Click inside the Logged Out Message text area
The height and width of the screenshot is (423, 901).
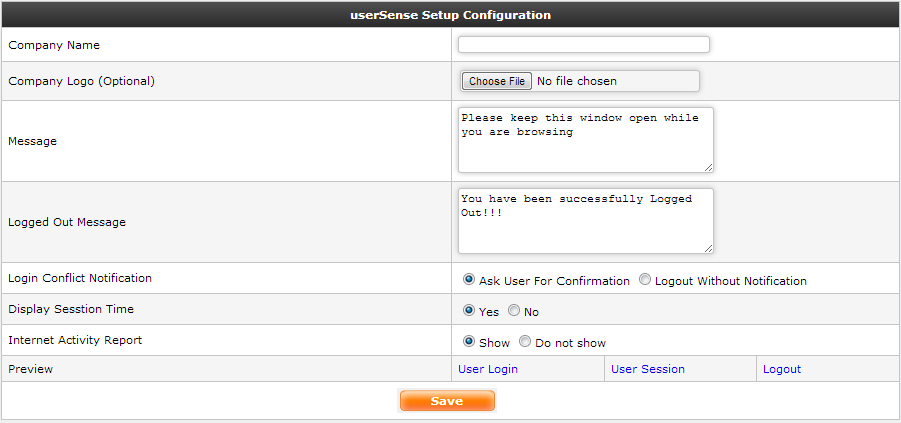pos(585,221)
